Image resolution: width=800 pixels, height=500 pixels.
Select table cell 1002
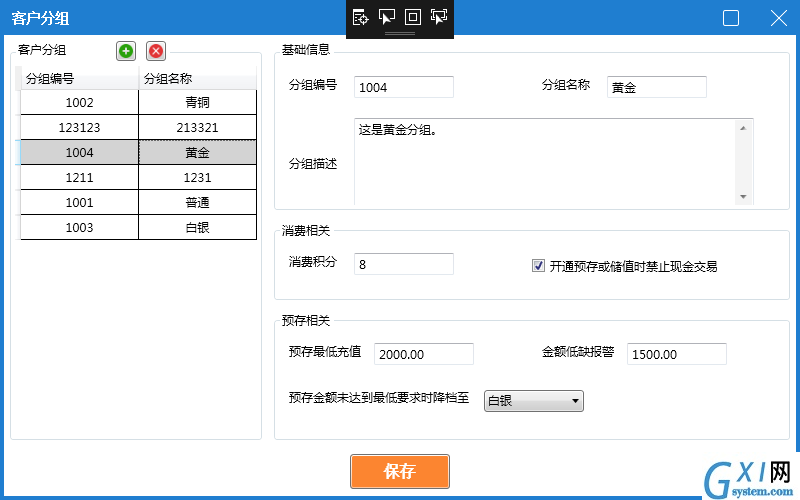(x=80, y=103)
